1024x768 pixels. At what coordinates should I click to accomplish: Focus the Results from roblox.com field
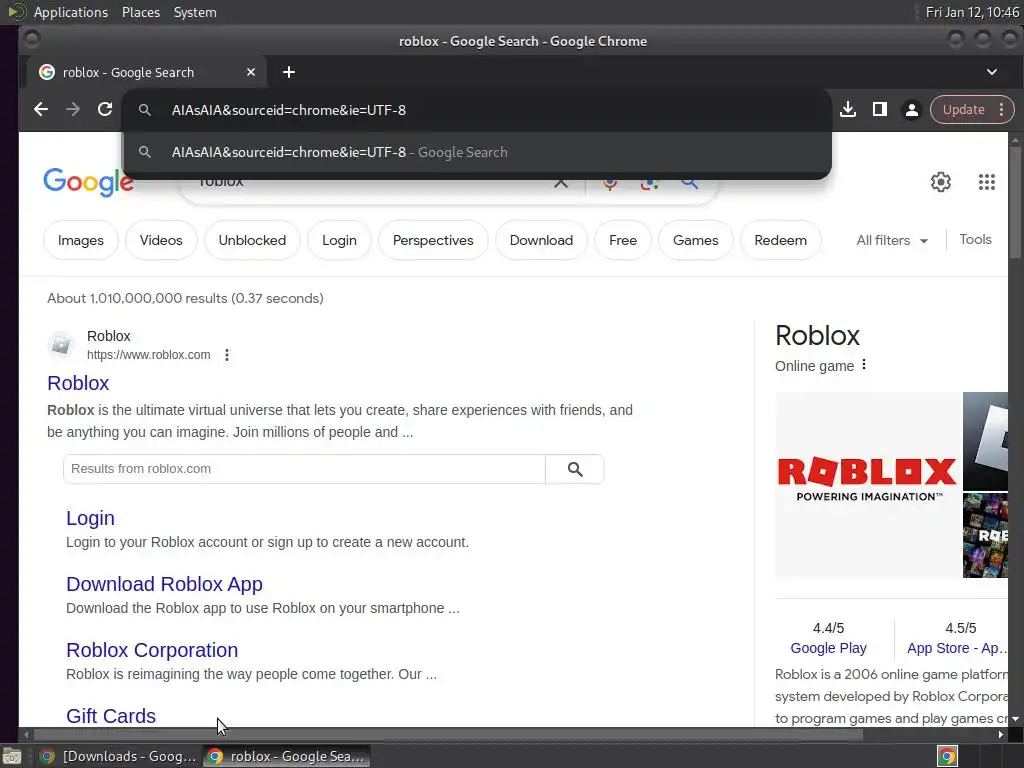pyautogui.click(x=304, y=469)
